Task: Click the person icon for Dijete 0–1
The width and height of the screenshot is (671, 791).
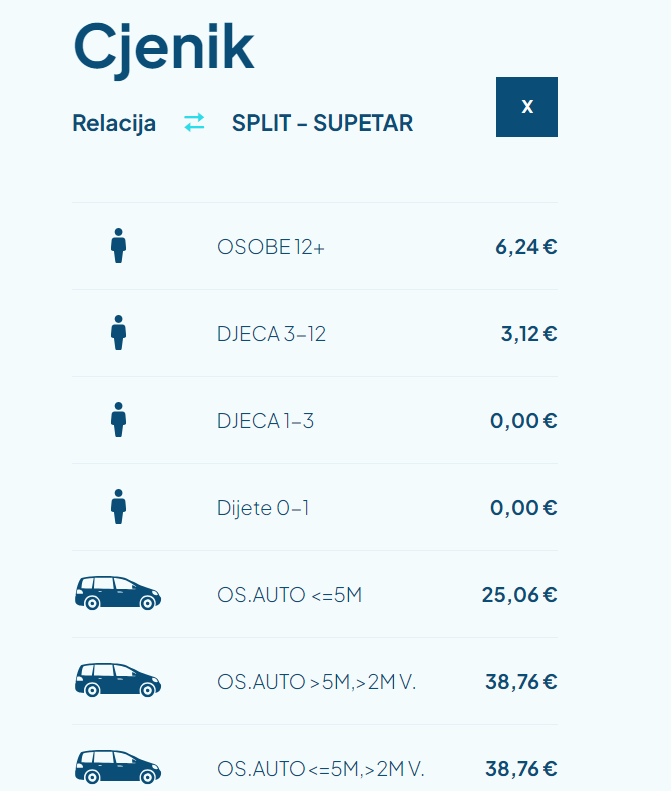Action: click(x=118, y=507)
